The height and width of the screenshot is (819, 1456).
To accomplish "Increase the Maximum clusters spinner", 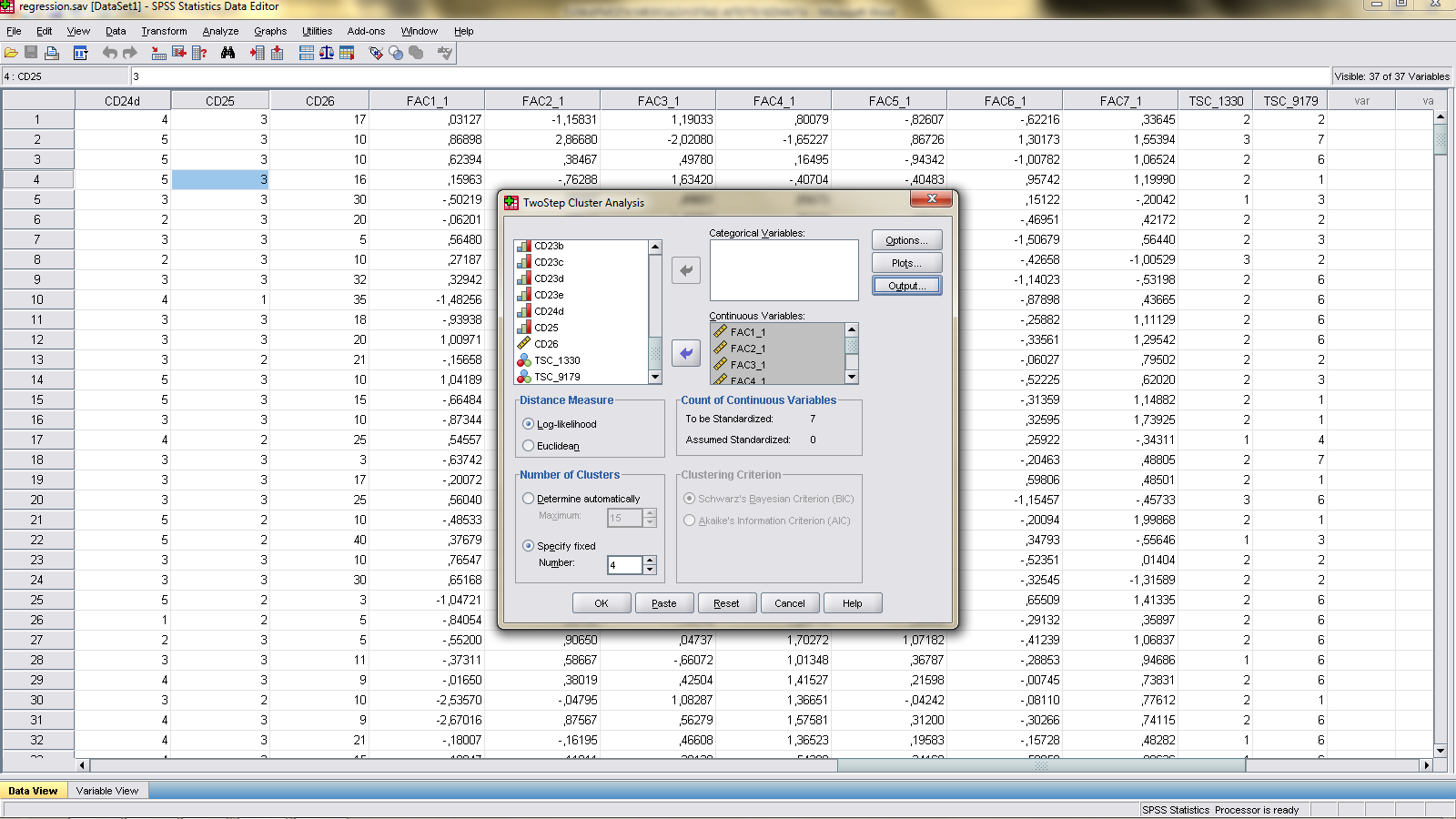I will point(650,513).
